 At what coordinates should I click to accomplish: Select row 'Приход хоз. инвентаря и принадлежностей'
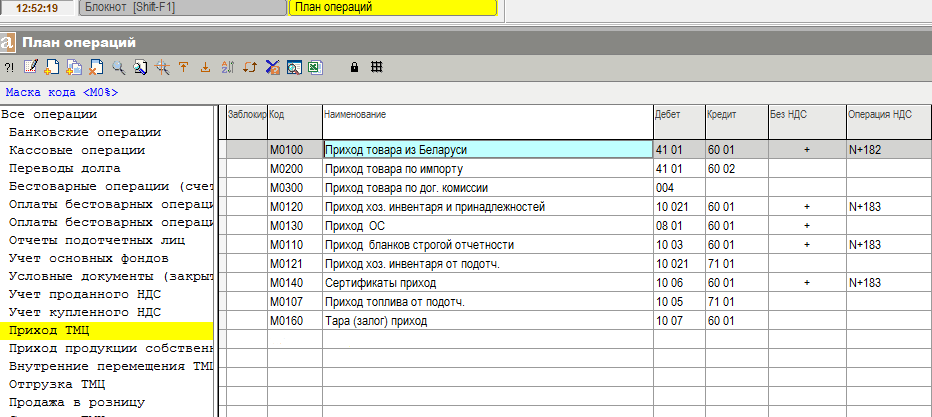click(x=575, y=207)
